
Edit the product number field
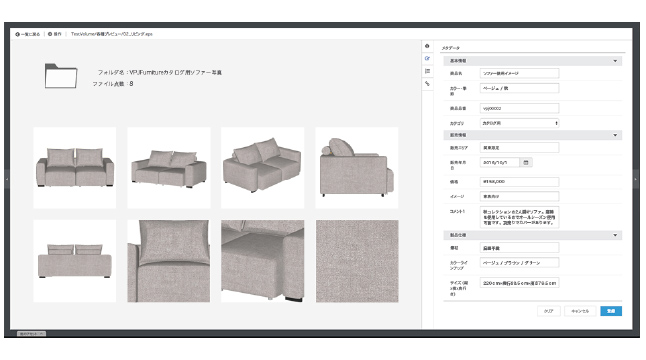pos(519,108)
